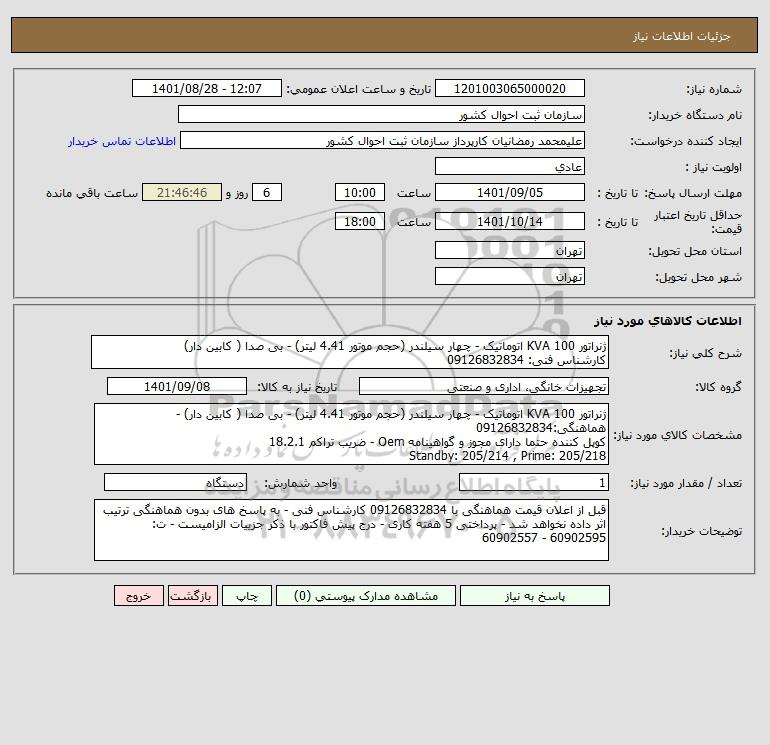Image resolution: width=770 pixels, height=745 pixels.
Task: Click the مشخصات کالای مورد نیاز text box
Action: [x=351, y=434]
